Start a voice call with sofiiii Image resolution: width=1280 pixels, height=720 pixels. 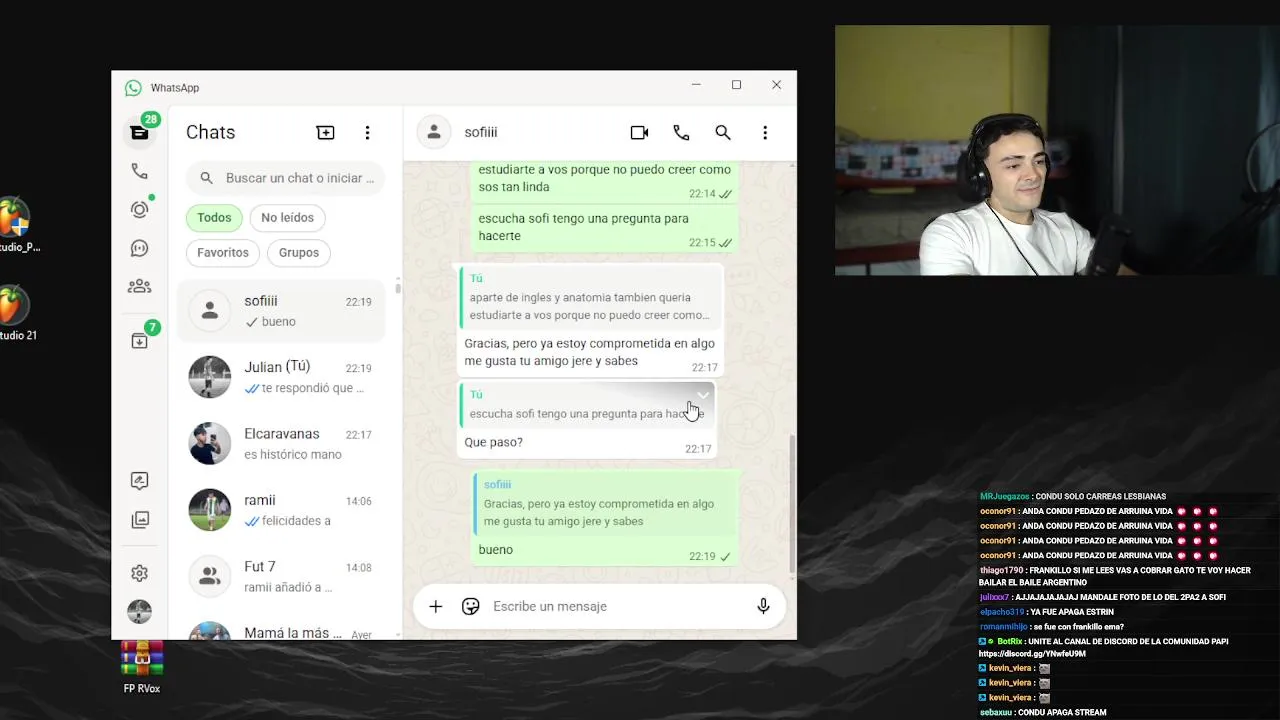tap(681, 132)
